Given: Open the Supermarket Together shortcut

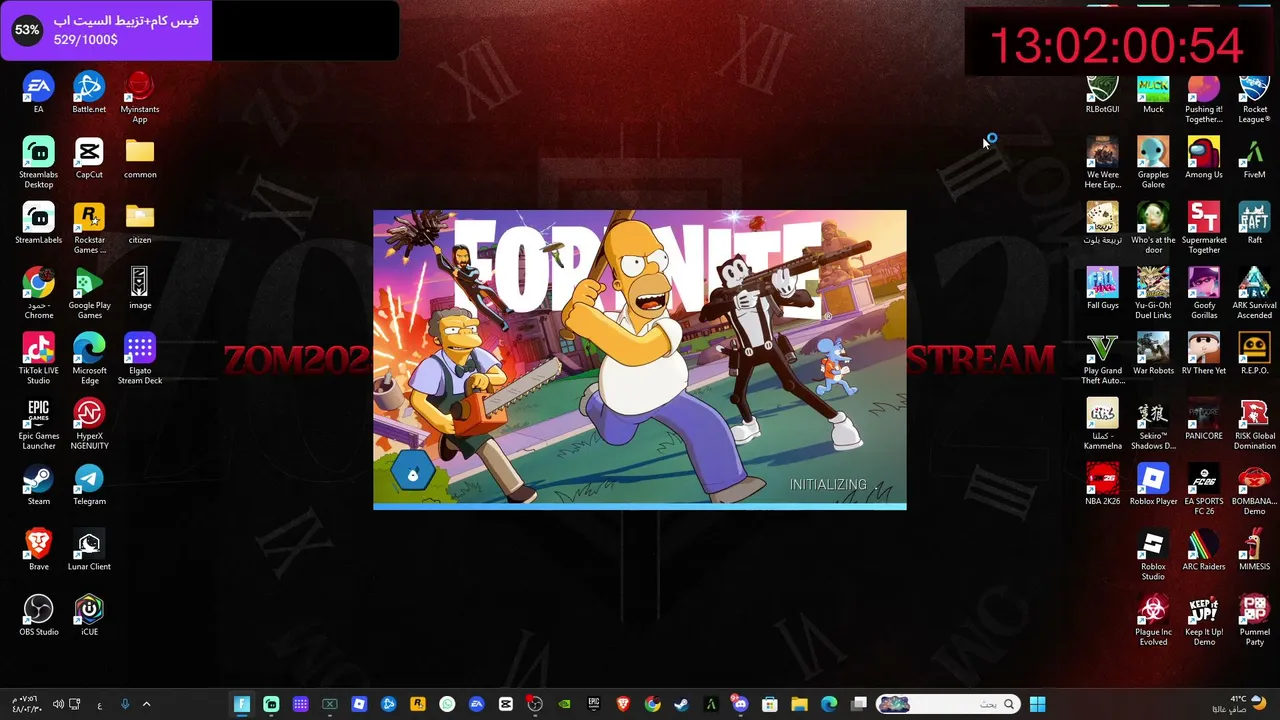Looking at the screenshot, I should point(1204,228).
